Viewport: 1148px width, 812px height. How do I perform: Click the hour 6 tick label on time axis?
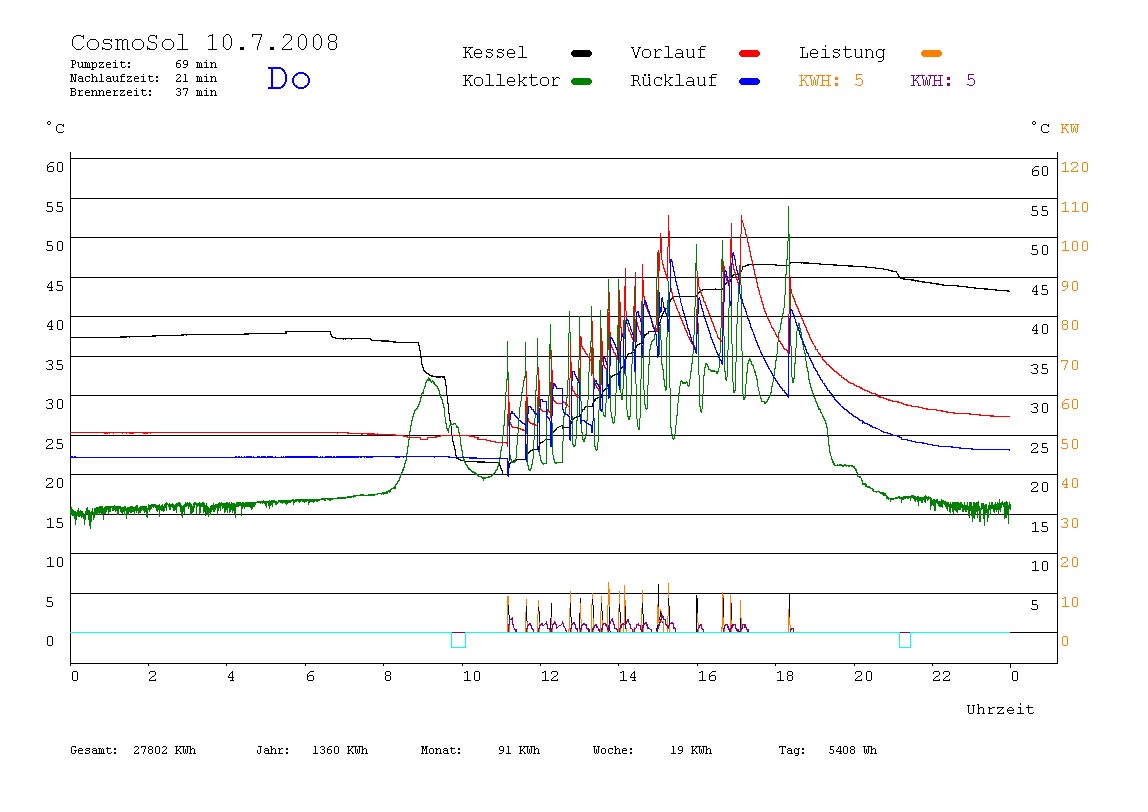(x=310, y=676)
